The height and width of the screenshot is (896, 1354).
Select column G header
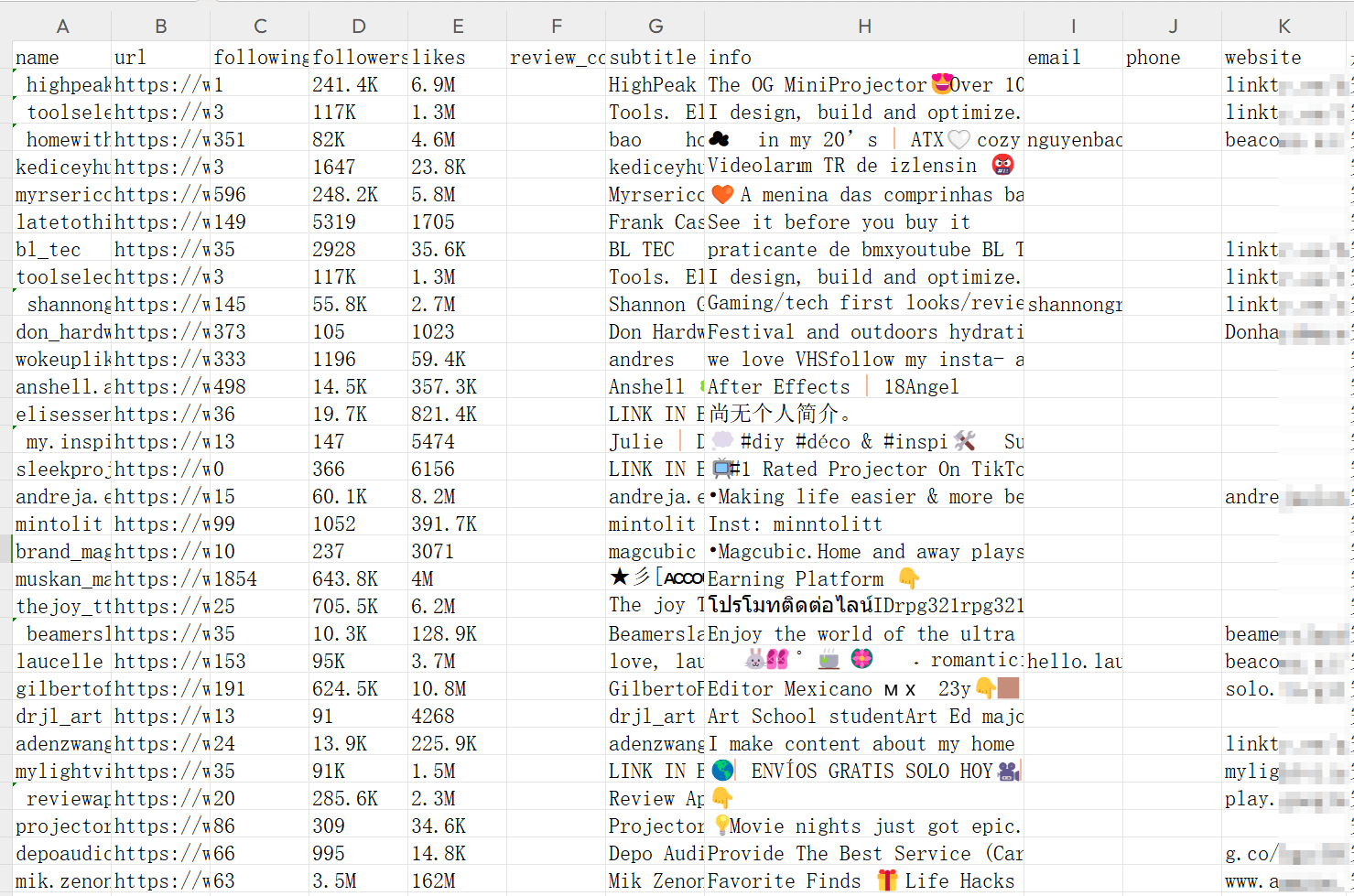(x=655, y=27)
